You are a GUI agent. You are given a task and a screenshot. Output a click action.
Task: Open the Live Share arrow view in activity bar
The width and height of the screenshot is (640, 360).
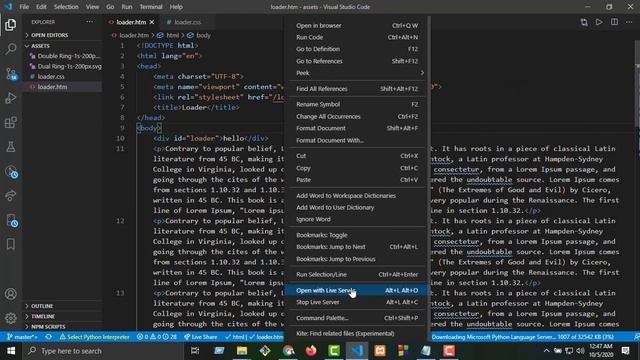pyautogui.click(x=11, y=196)
